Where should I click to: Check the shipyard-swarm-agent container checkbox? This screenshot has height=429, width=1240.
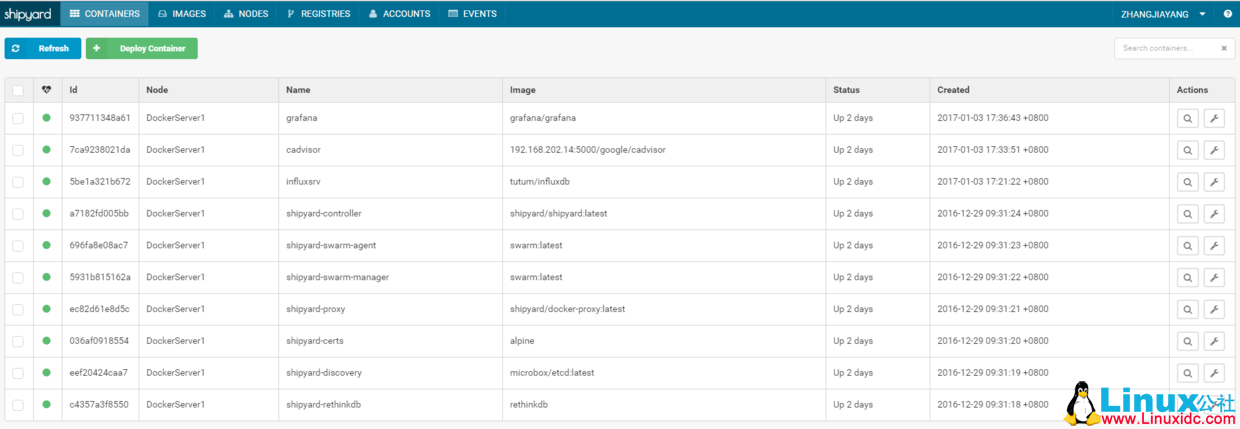18,246
